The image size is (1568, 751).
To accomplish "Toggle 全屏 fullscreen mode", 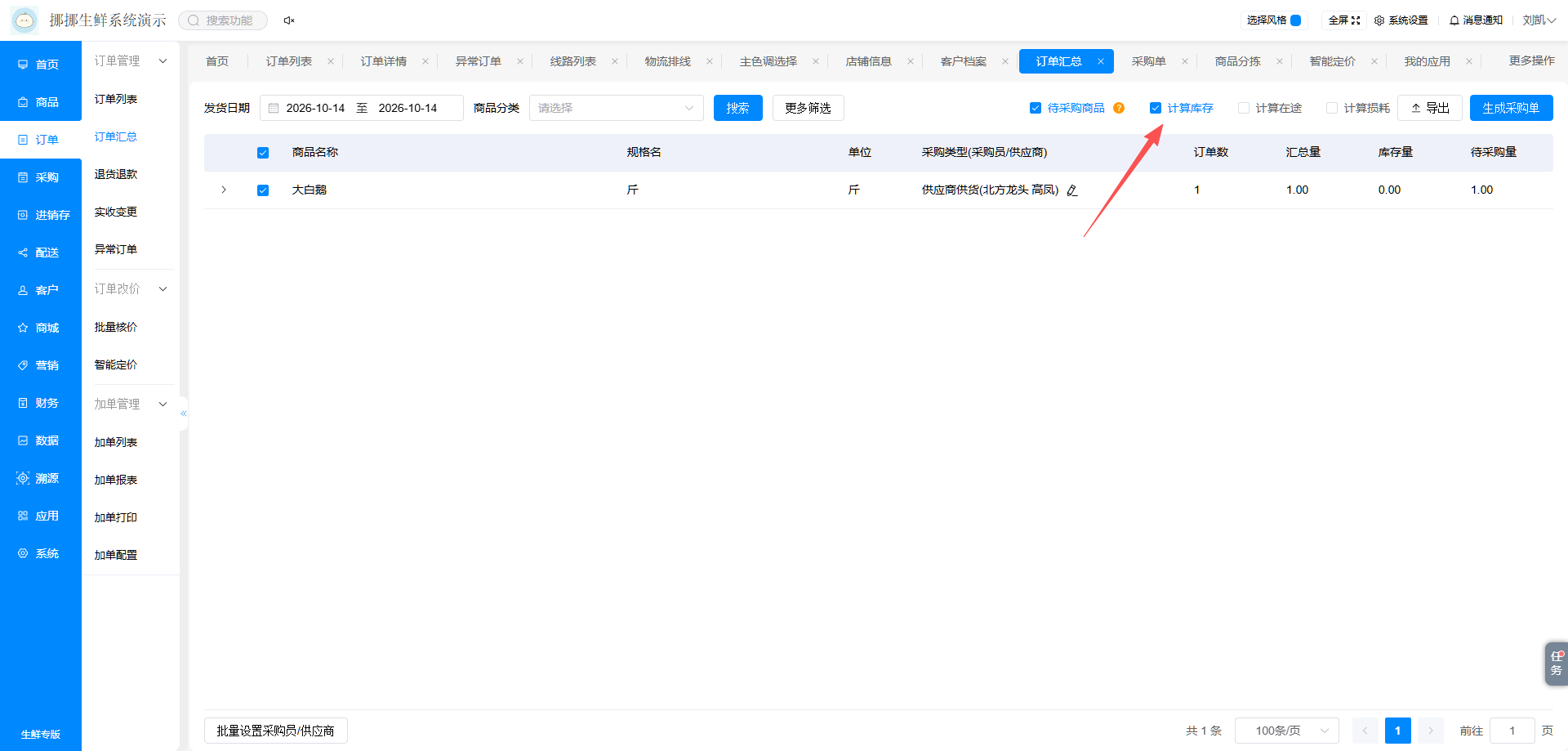I will [1344, 20].
